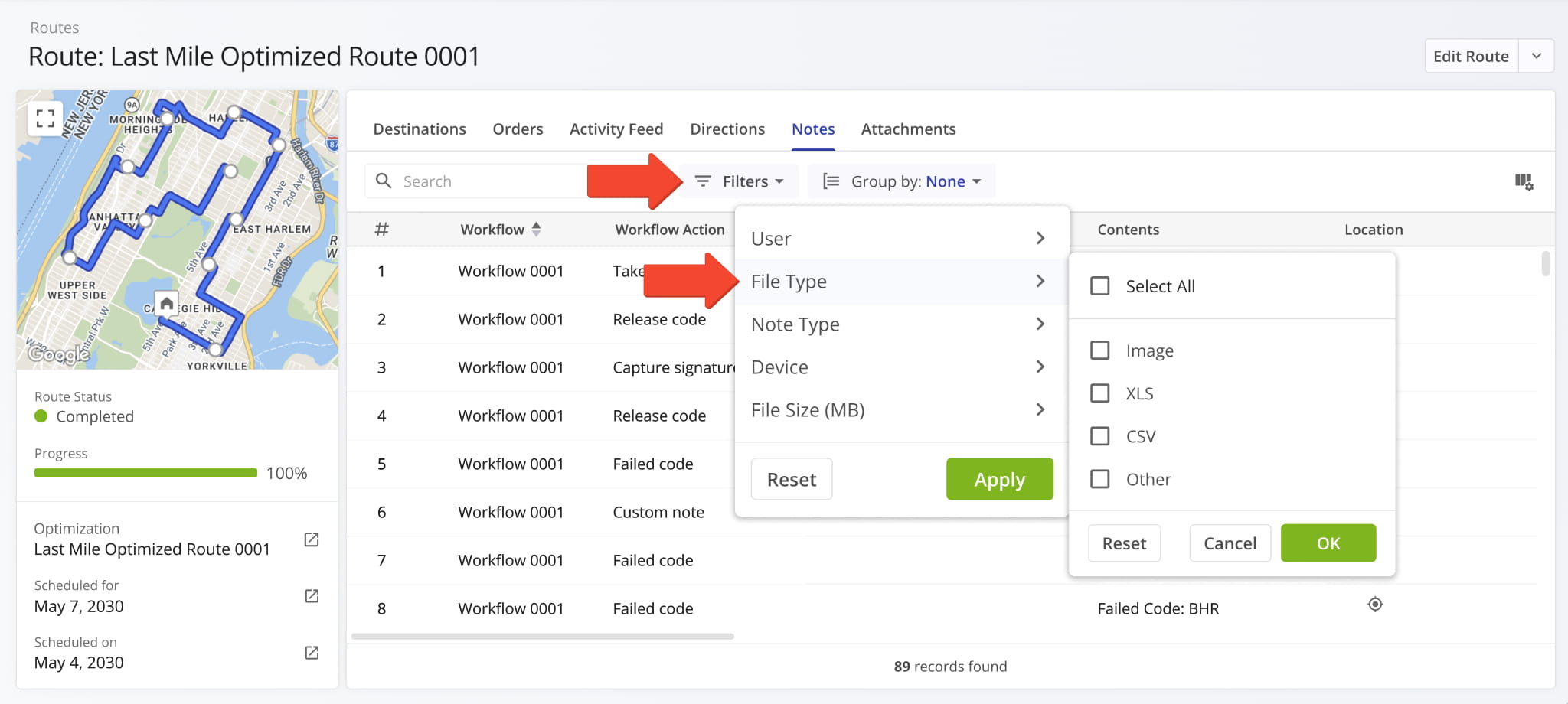The image size is (1568, 704).
Task: Expand the Edit Route dropdown arrow
Action: coord(1536,57)
